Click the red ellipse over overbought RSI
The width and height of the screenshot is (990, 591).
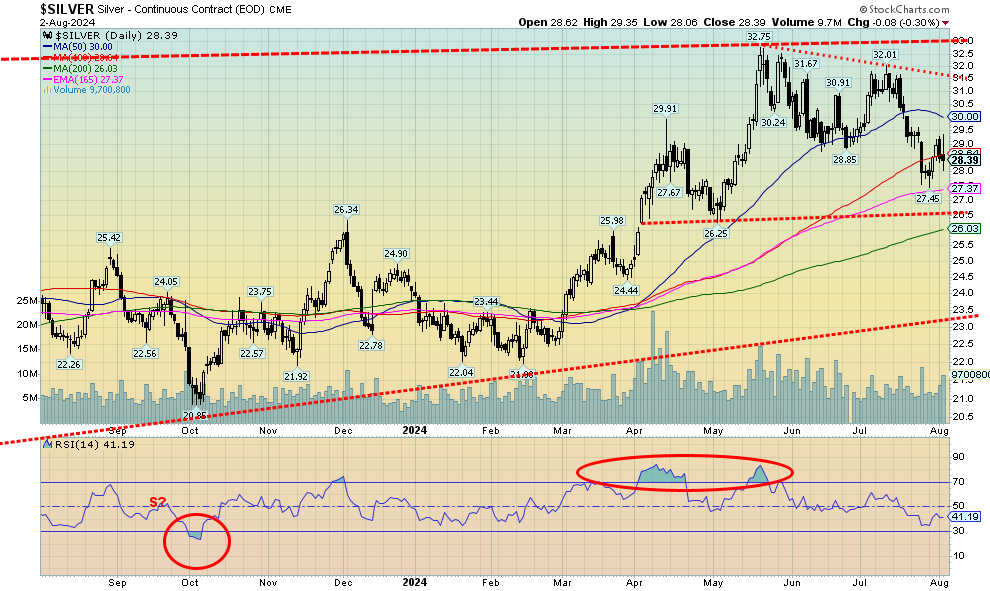pos(685,471)
